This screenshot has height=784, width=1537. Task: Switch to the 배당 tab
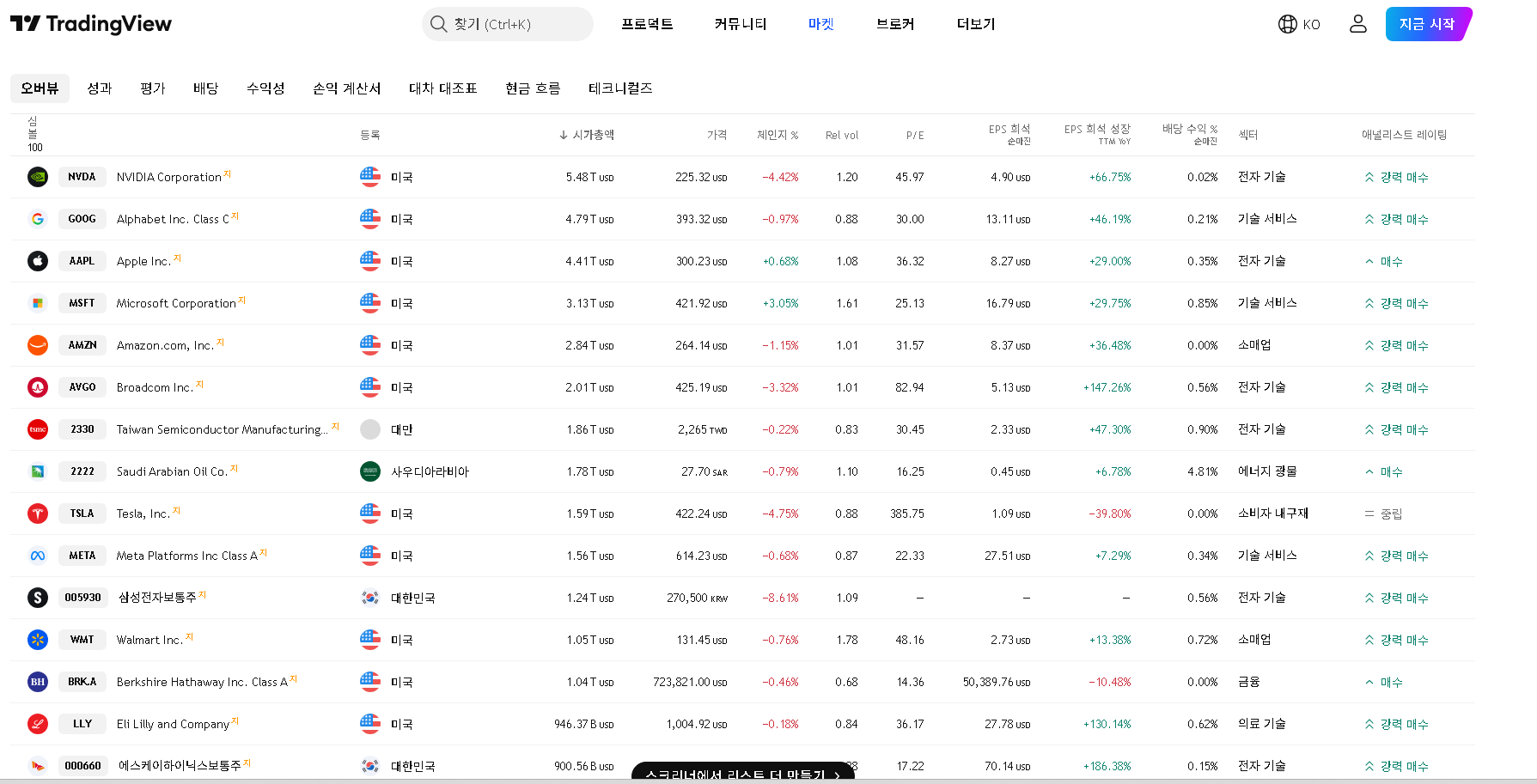click(206, 88)
